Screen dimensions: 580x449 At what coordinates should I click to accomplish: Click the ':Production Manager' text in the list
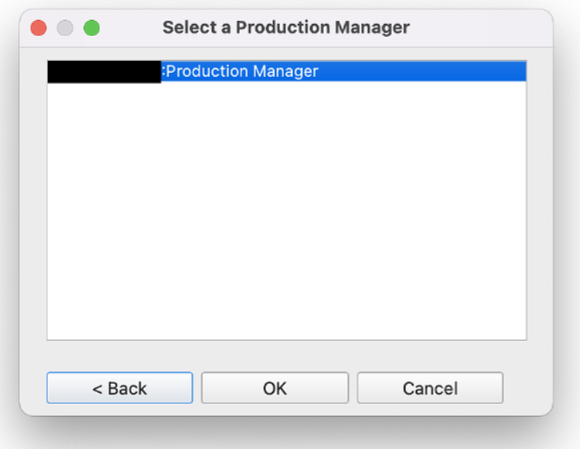coord(240,71)
